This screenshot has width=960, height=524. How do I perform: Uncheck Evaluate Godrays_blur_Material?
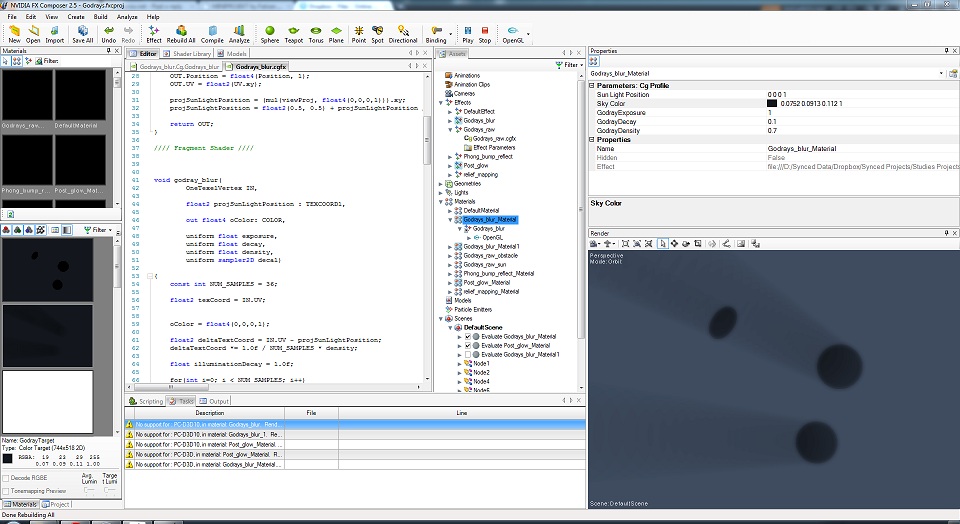point(468,336)
